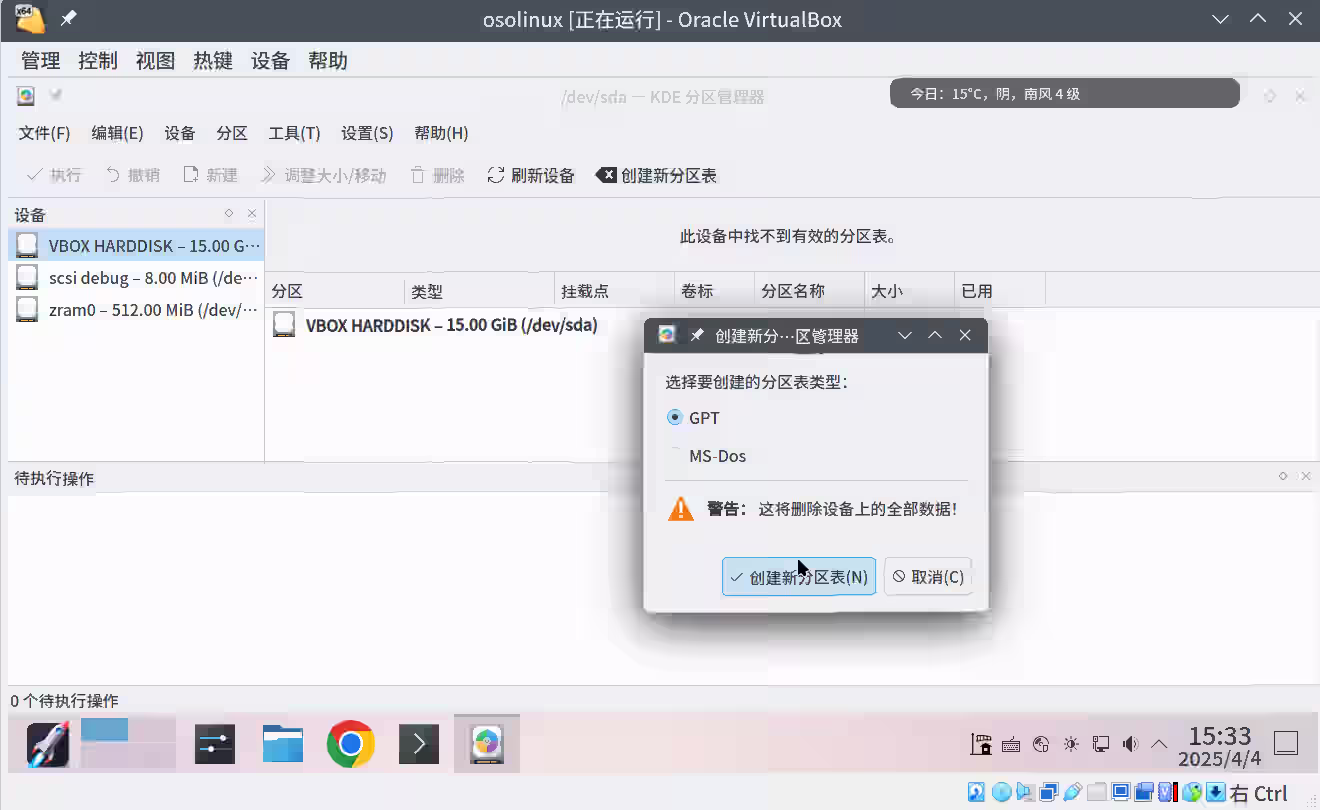
Task: Open the 工具(T) menu
Action: [294, 132]
